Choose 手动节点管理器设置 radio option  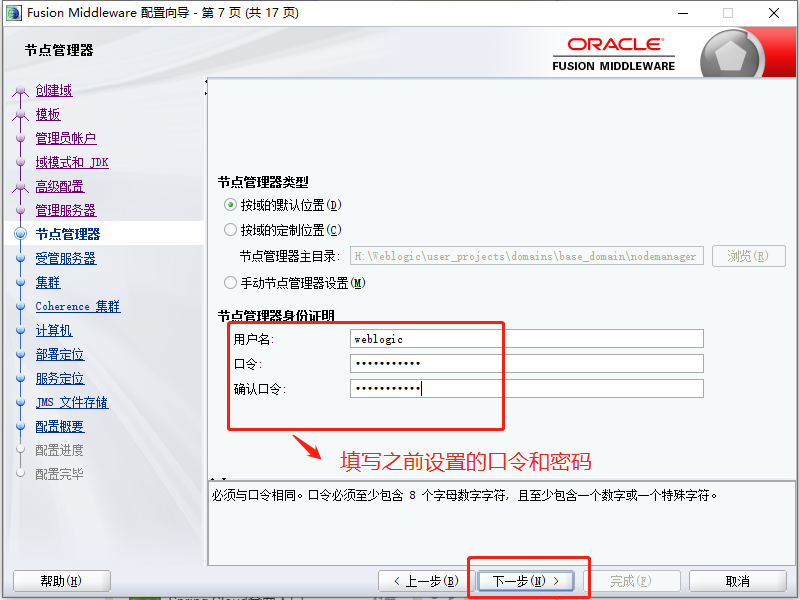pyautogui.click(x=231, y=283)
